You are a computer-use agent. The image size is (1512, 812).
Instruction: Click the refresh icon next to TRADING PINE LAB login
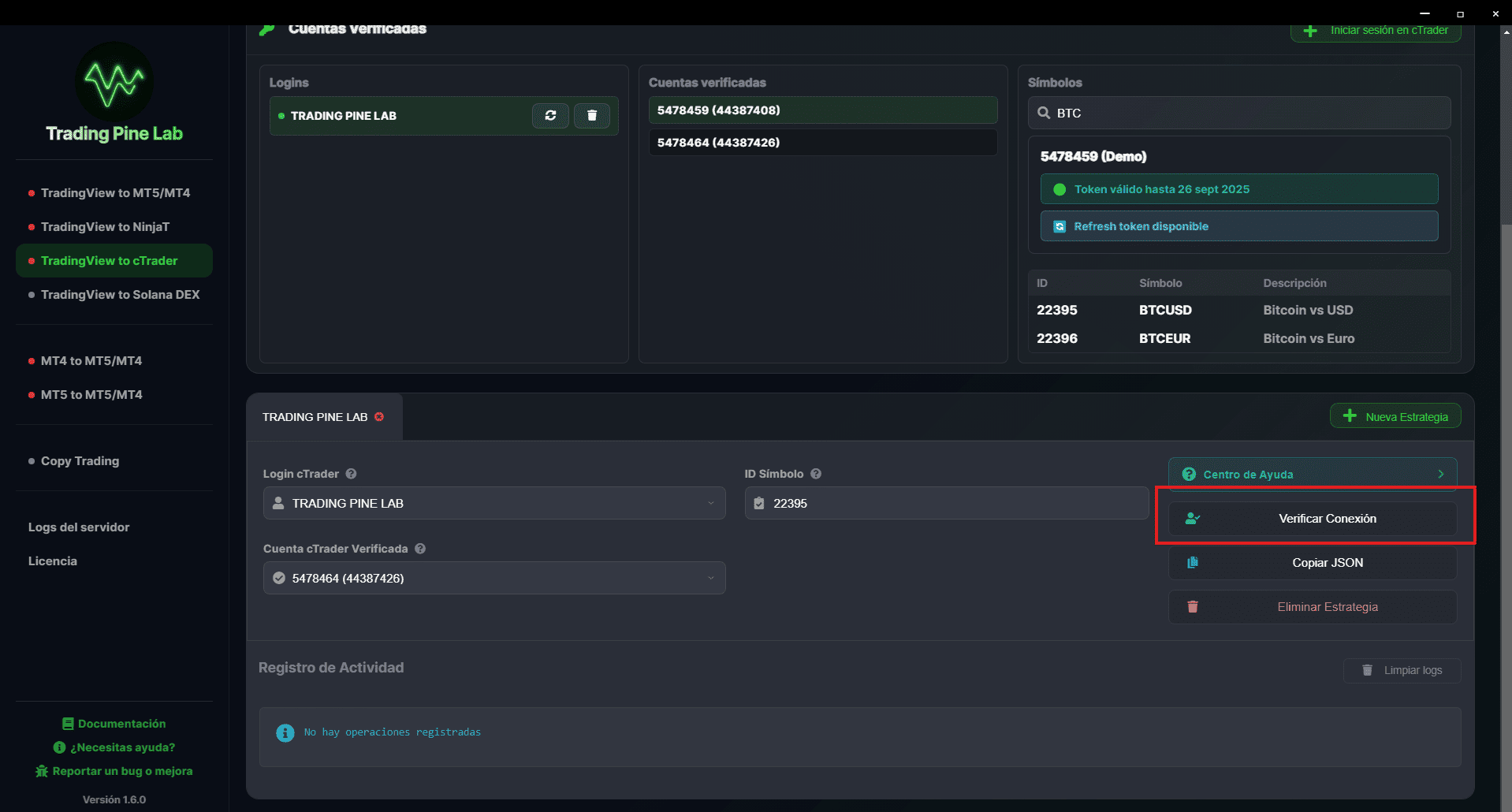(x=550, y=115)
